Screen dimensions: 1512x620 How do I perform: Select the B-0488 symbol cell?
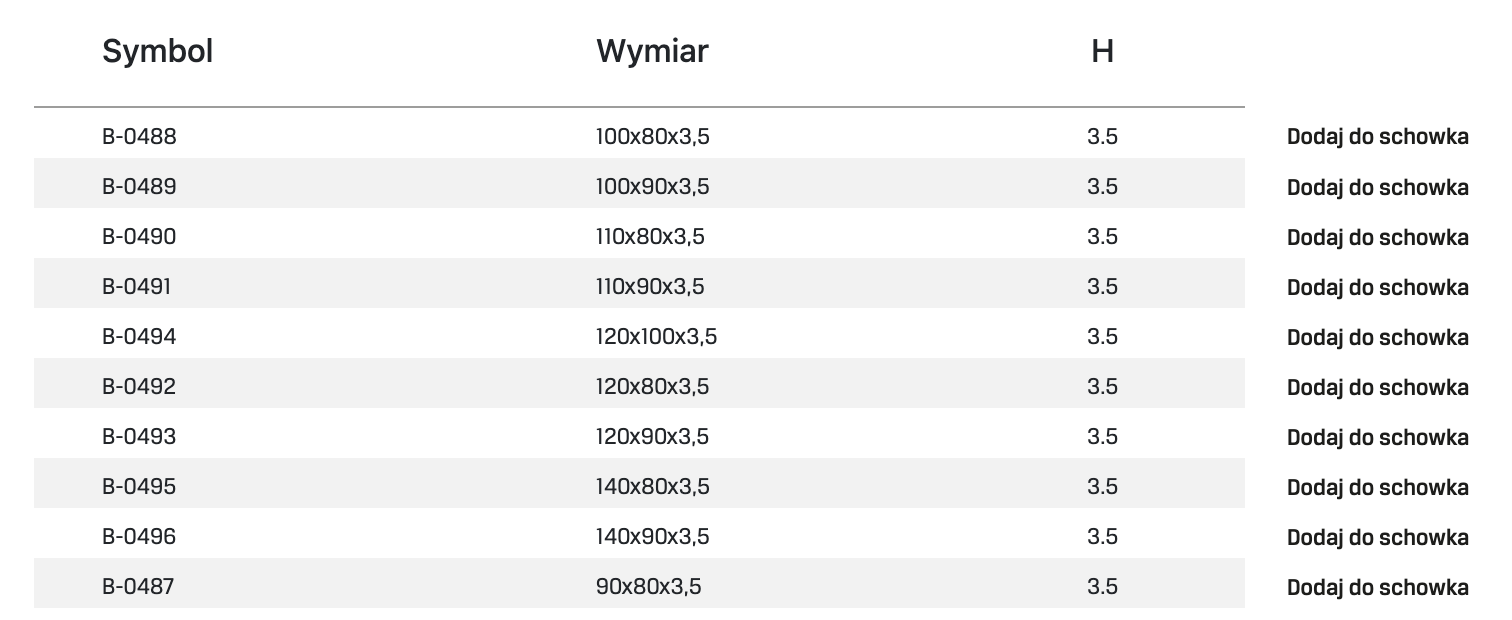coord(139,137)
